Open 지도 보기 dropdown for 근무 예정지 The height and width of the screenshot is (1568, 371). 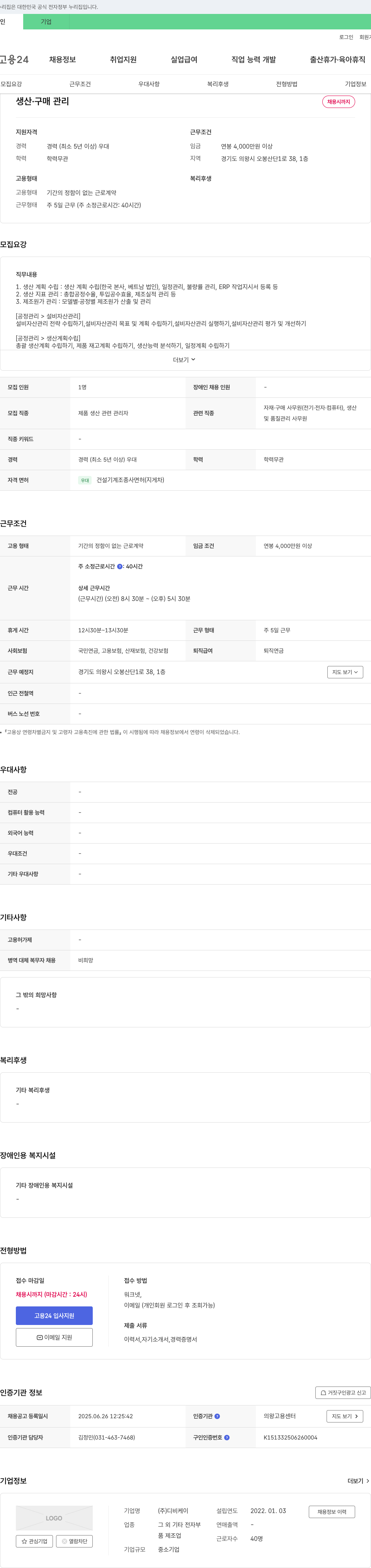pyautogui.click(x=345, y=672)
